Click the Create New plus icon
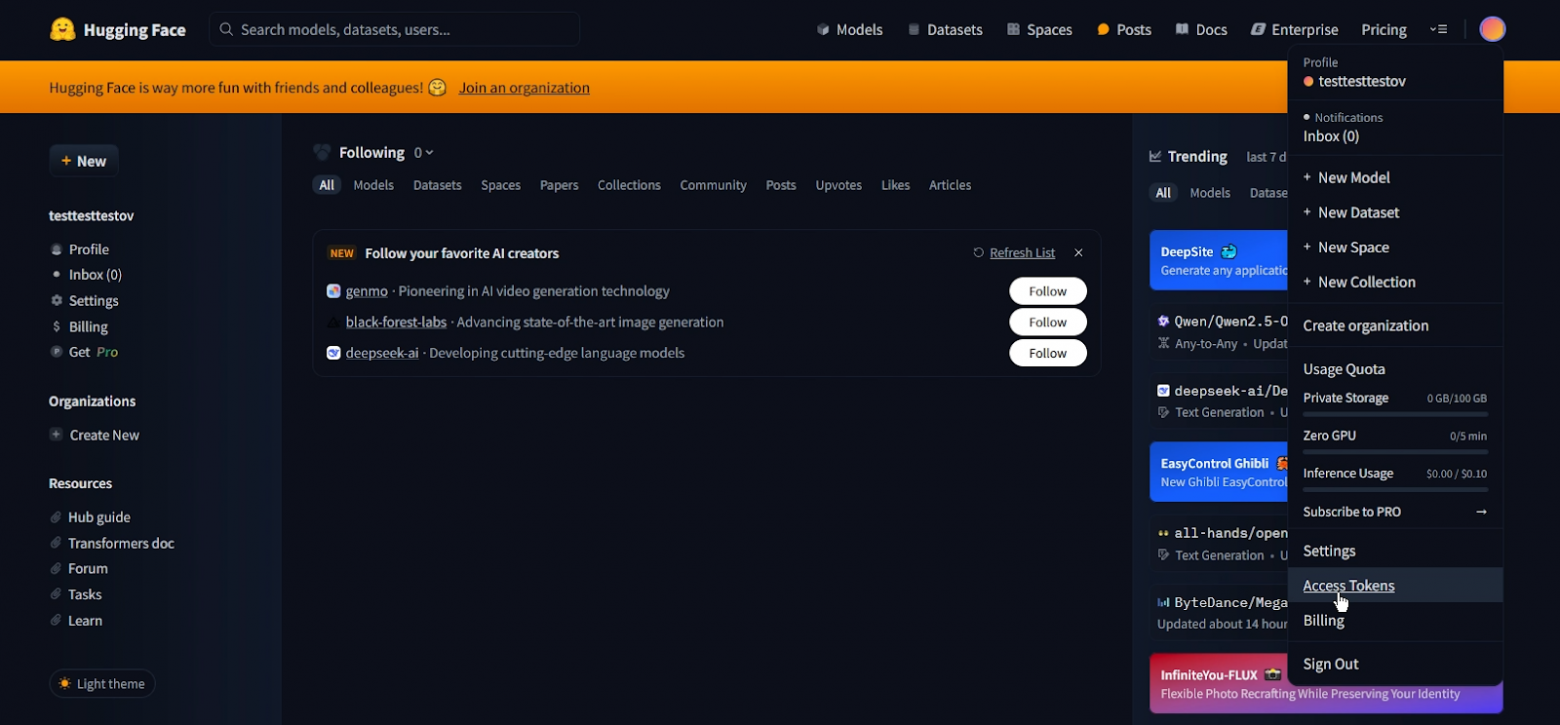This screenshot has width=1560, height=725. point(57,434)
